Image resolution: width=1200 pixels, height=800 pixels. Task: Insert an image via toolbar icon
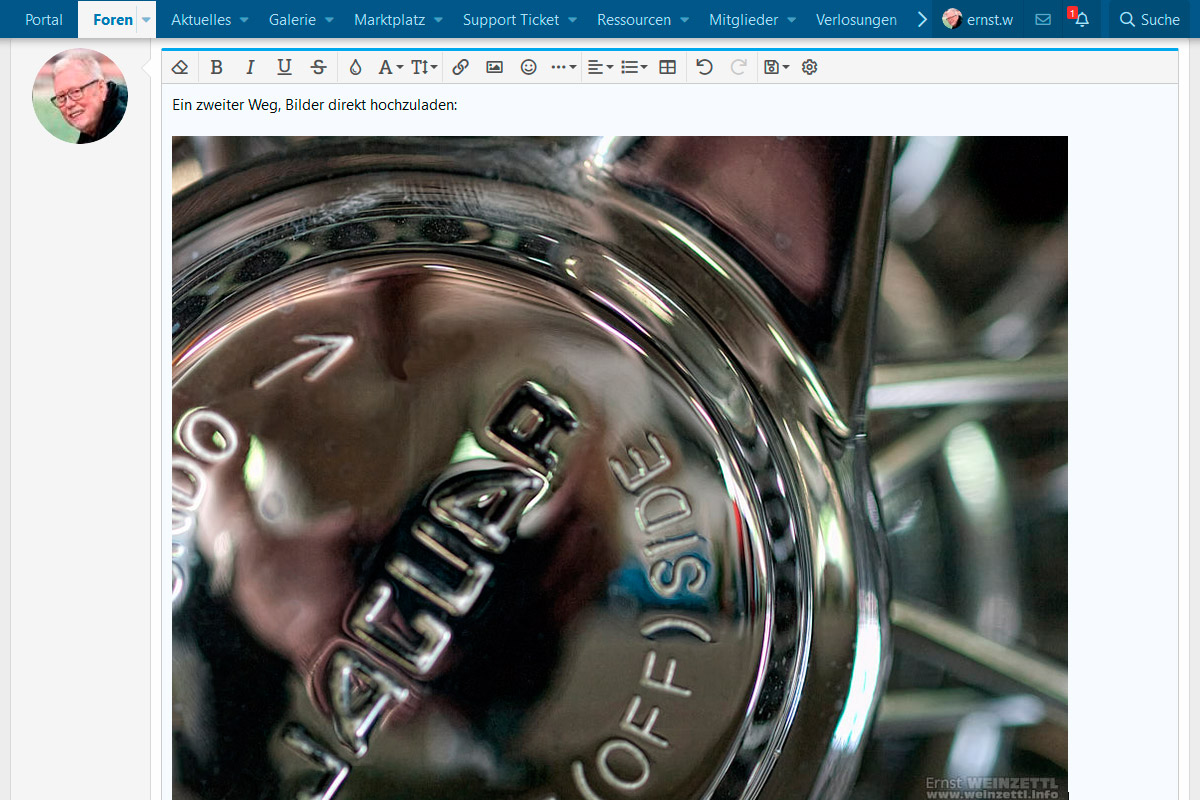(494, 67)
